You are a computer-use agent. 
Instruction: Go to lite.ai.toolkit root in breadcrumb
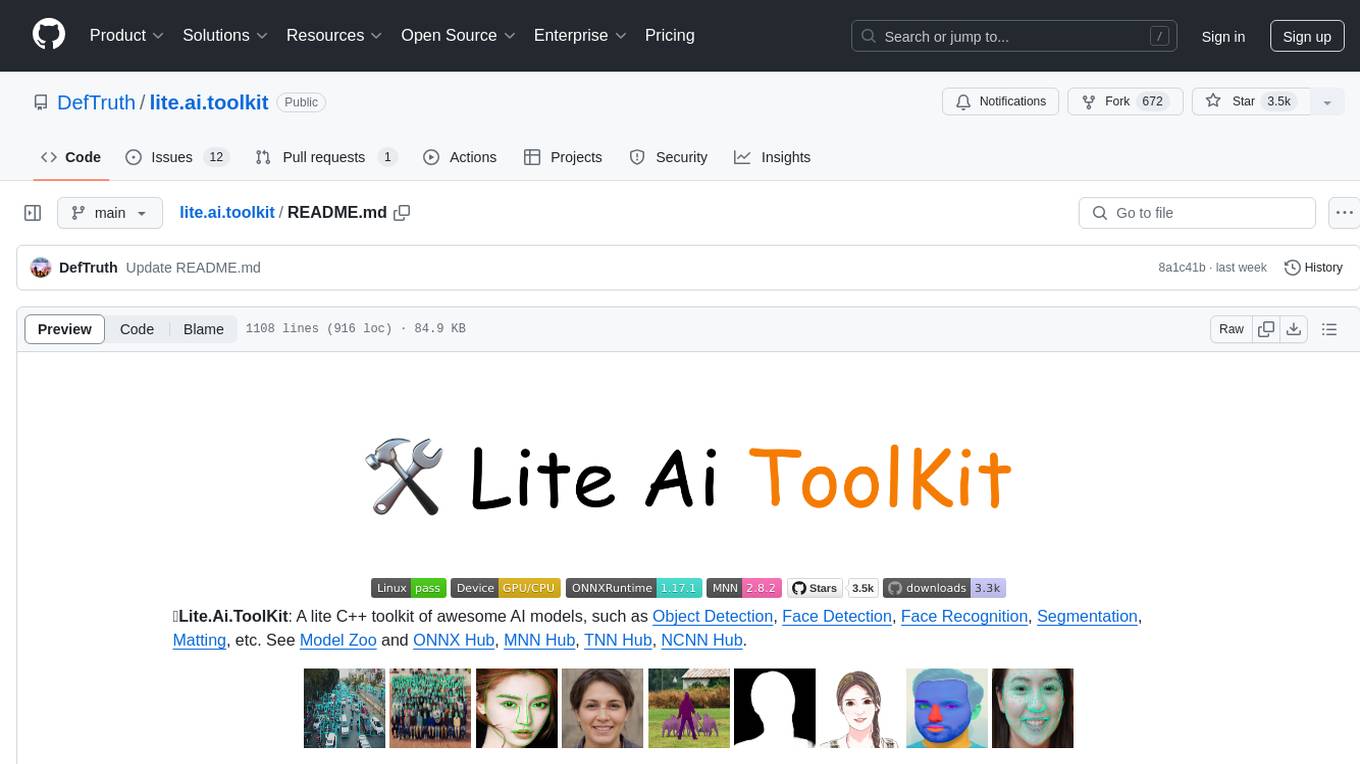point(227,212)
